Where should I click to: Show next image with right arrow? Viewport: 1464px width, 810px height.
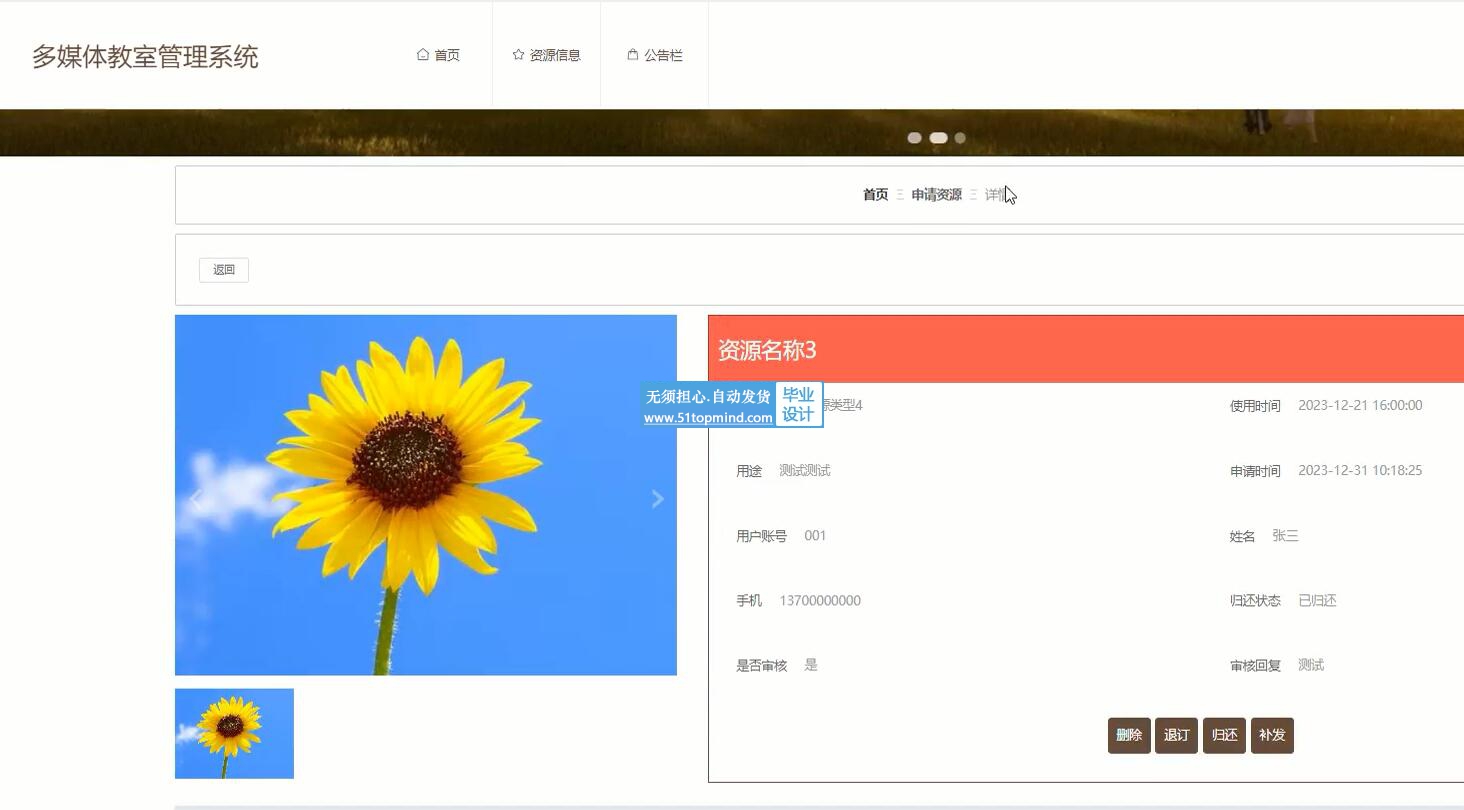(657, 499)
